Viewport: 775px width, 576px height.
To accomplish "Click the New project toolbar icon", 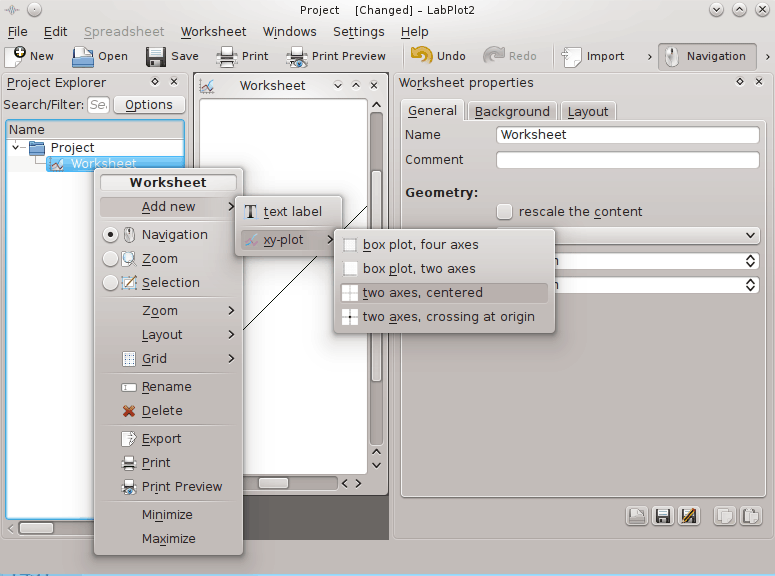I will (16, 56).
